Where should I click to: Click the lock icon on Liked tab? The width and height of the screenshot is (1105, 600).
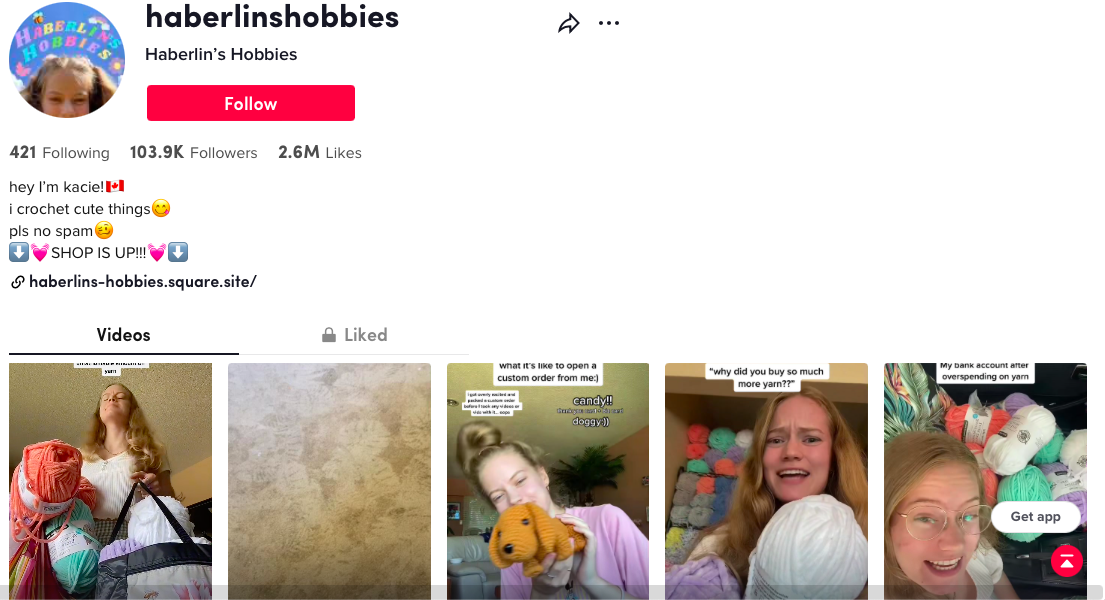click(328, 335)
